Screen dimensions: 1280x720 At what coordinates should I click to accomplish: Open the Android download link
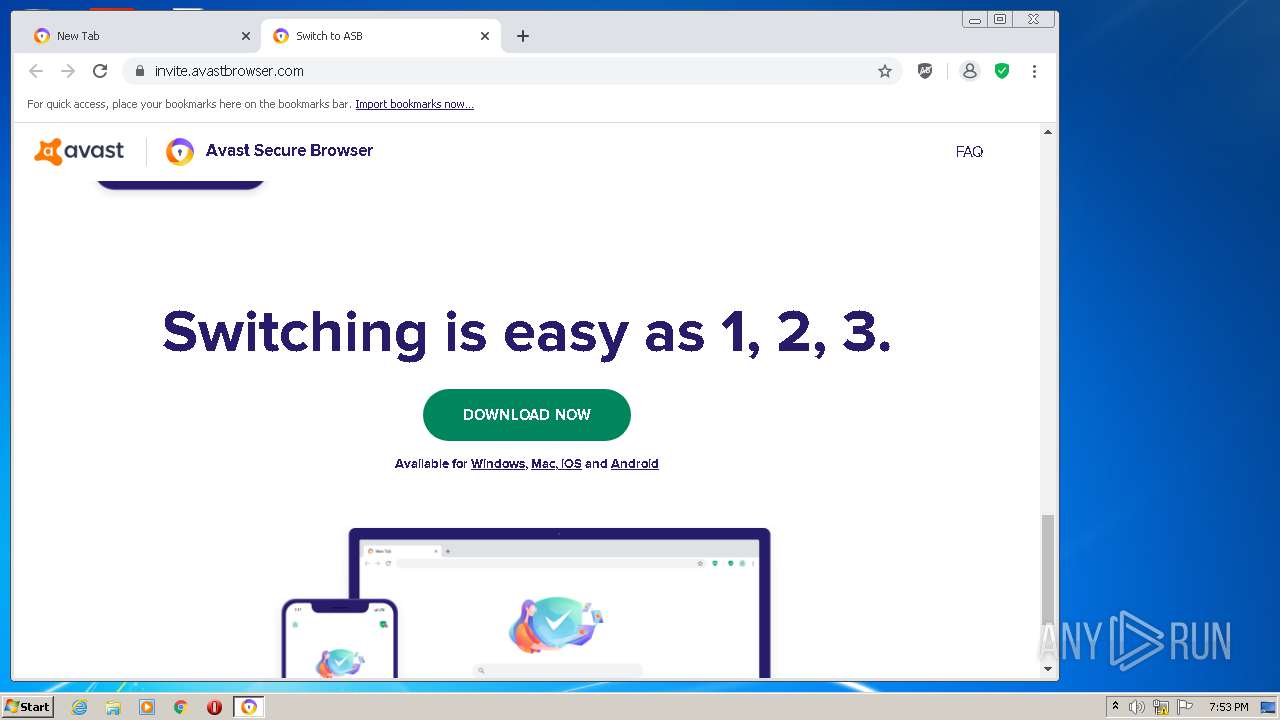click(634, 464)
